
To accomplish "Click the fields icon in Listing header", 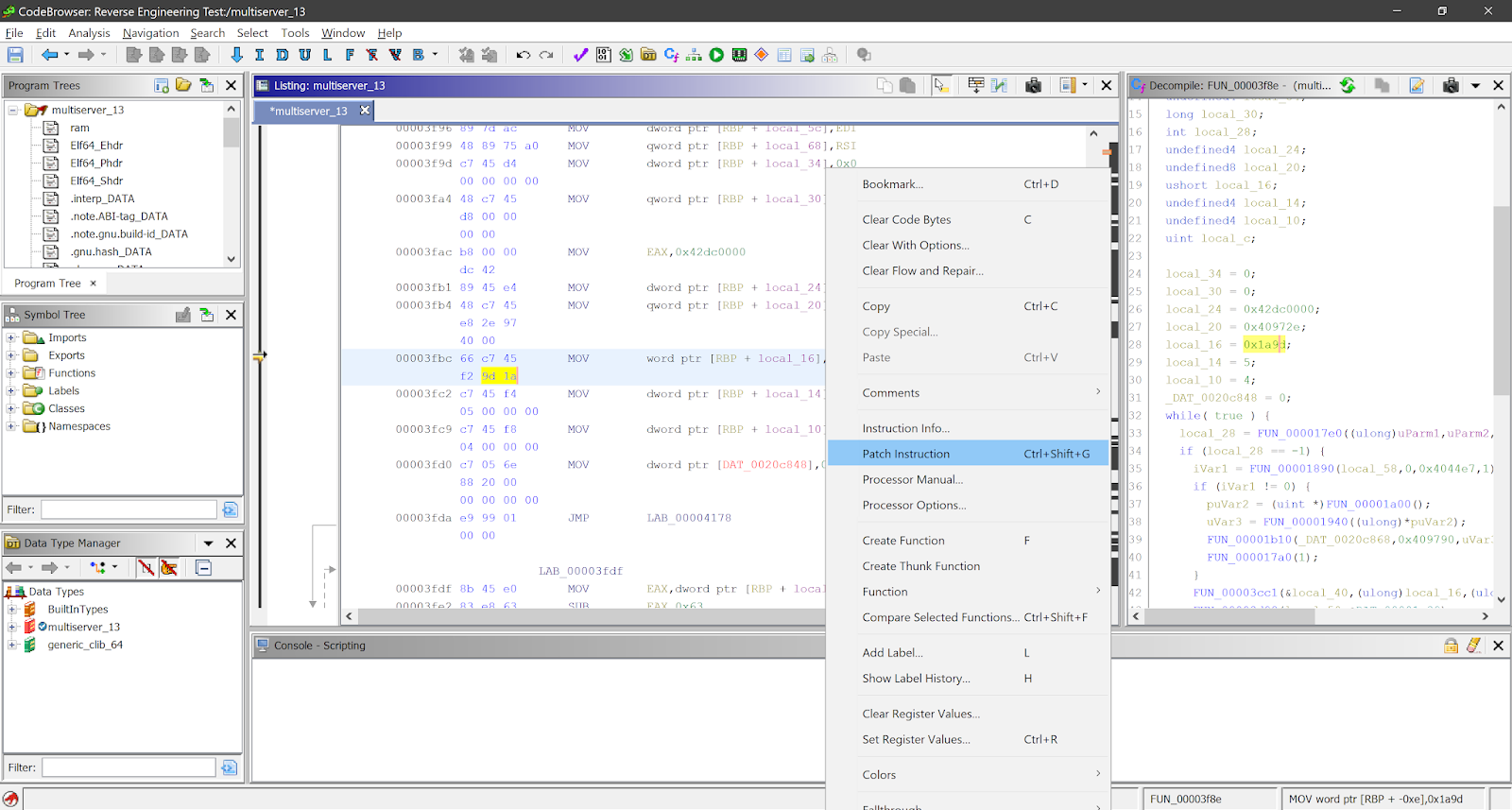I will coord(976,85).
